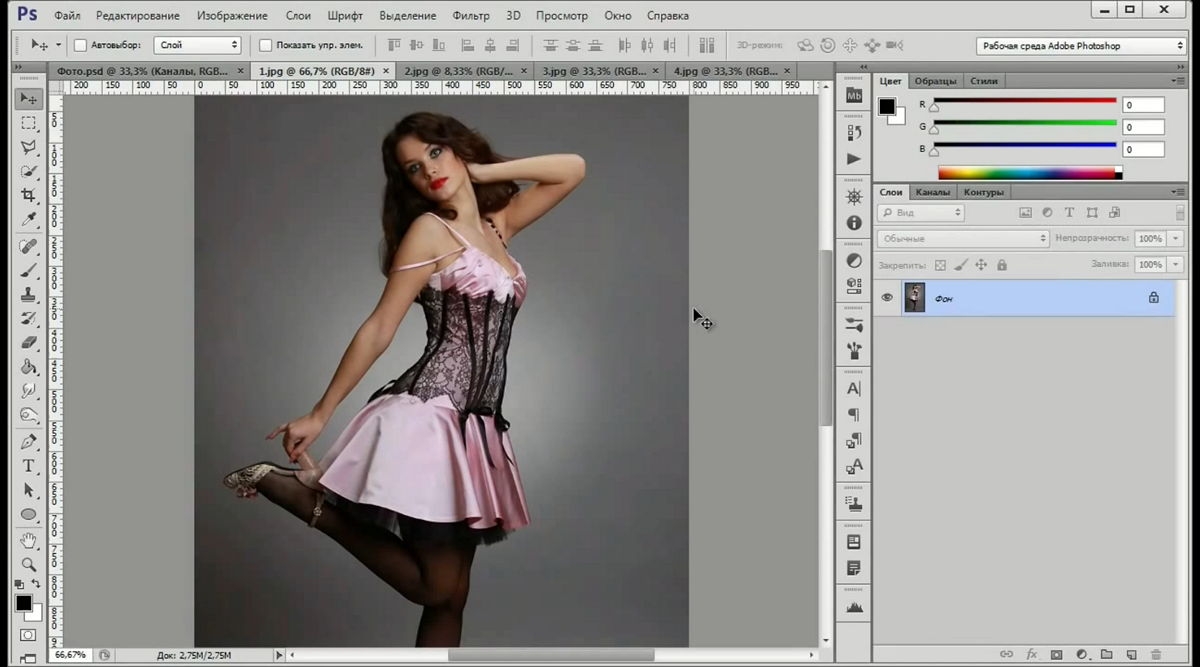Screen dimensions: 1200x667
Task: Select the Hand tool
Action: click(28, 540)
